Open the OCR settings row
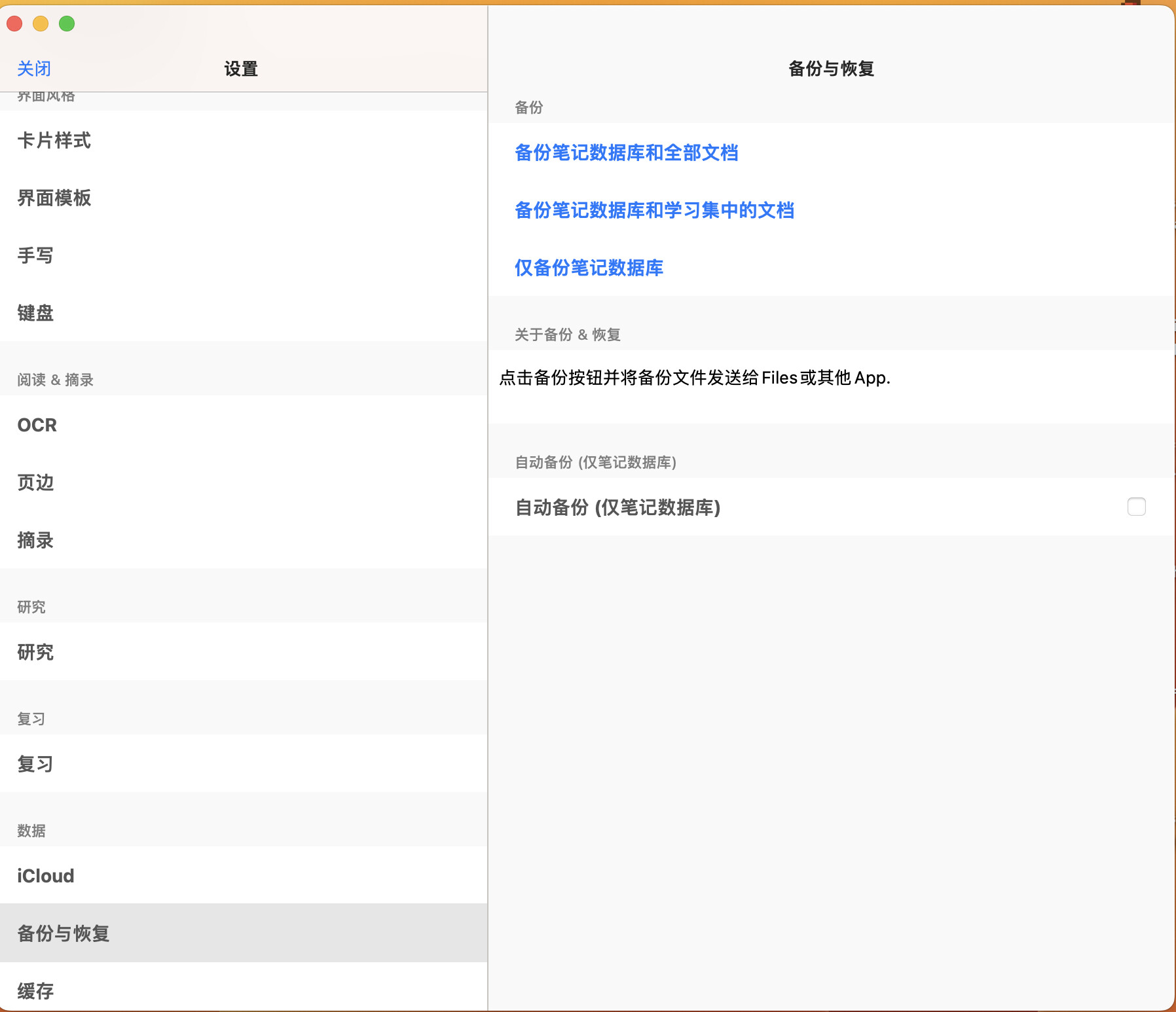 [x=244, y=425]
